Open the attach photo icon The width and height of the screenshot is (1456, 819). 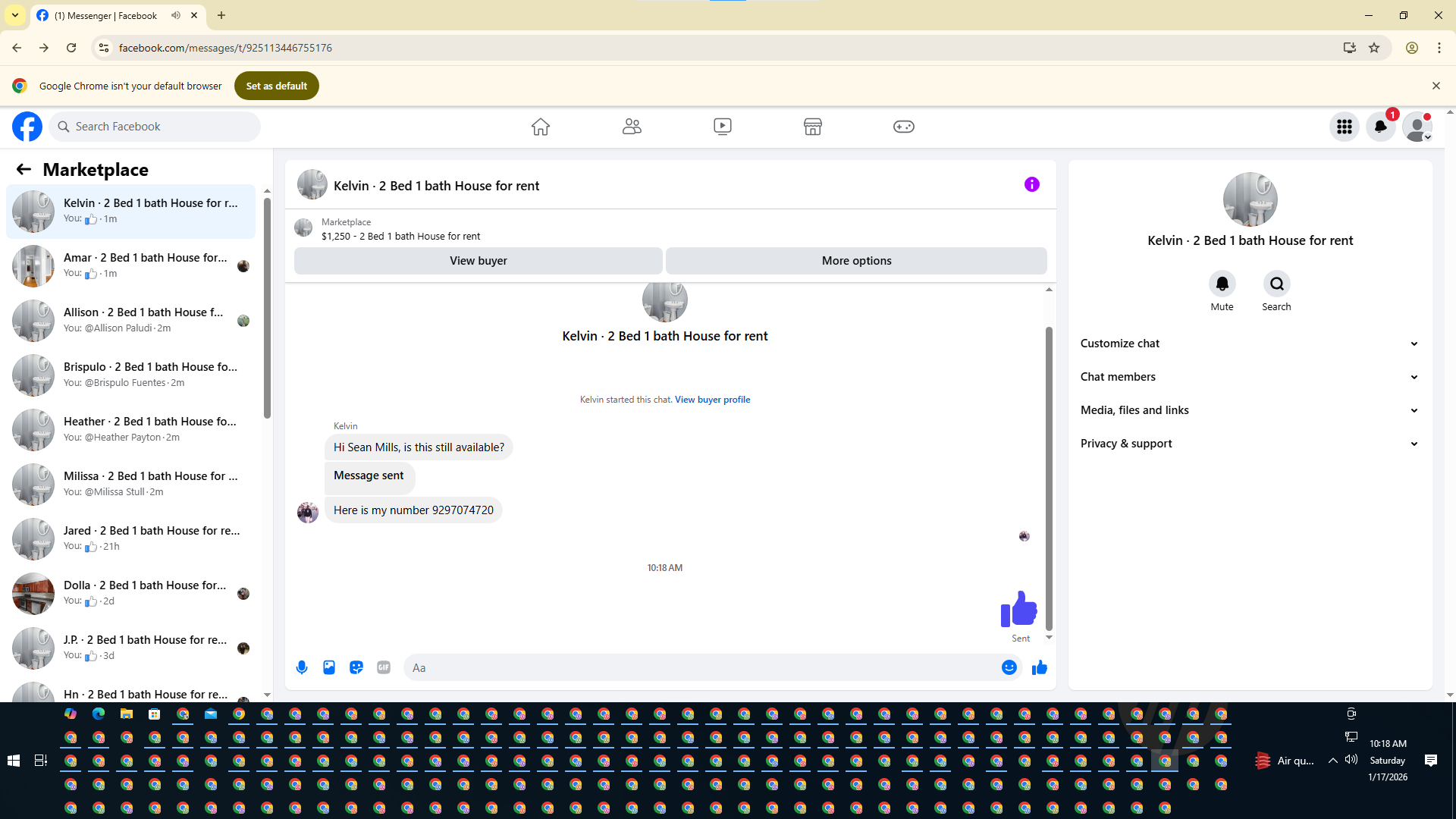[x=329, y=667]
